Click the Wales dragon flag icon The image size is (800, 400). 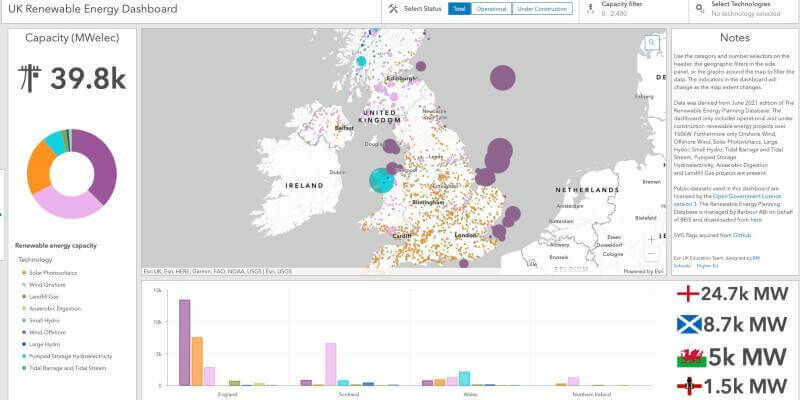pyautogui.click(x=691, y=357)
